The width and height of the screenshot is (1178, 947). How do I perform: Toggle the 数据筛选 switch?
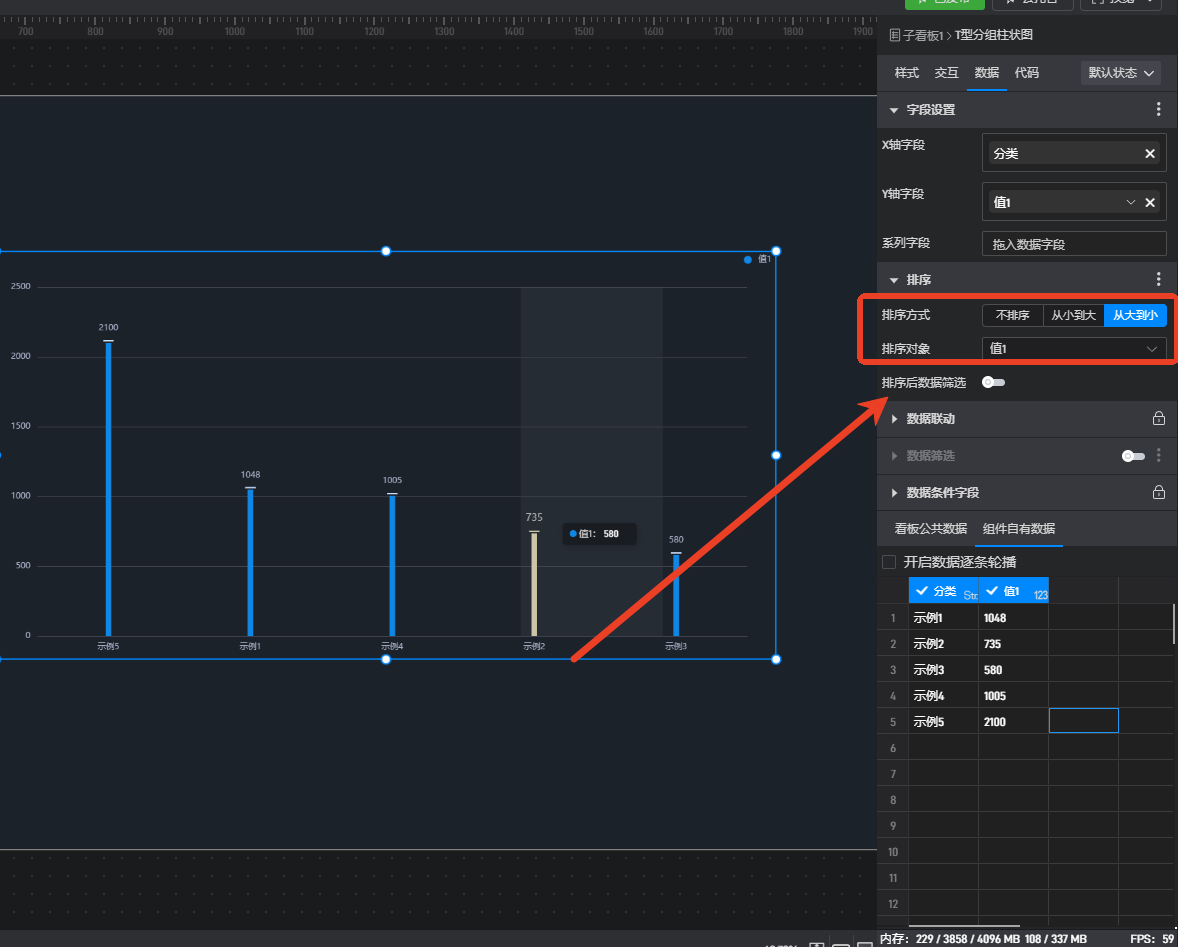[1133, 456]
